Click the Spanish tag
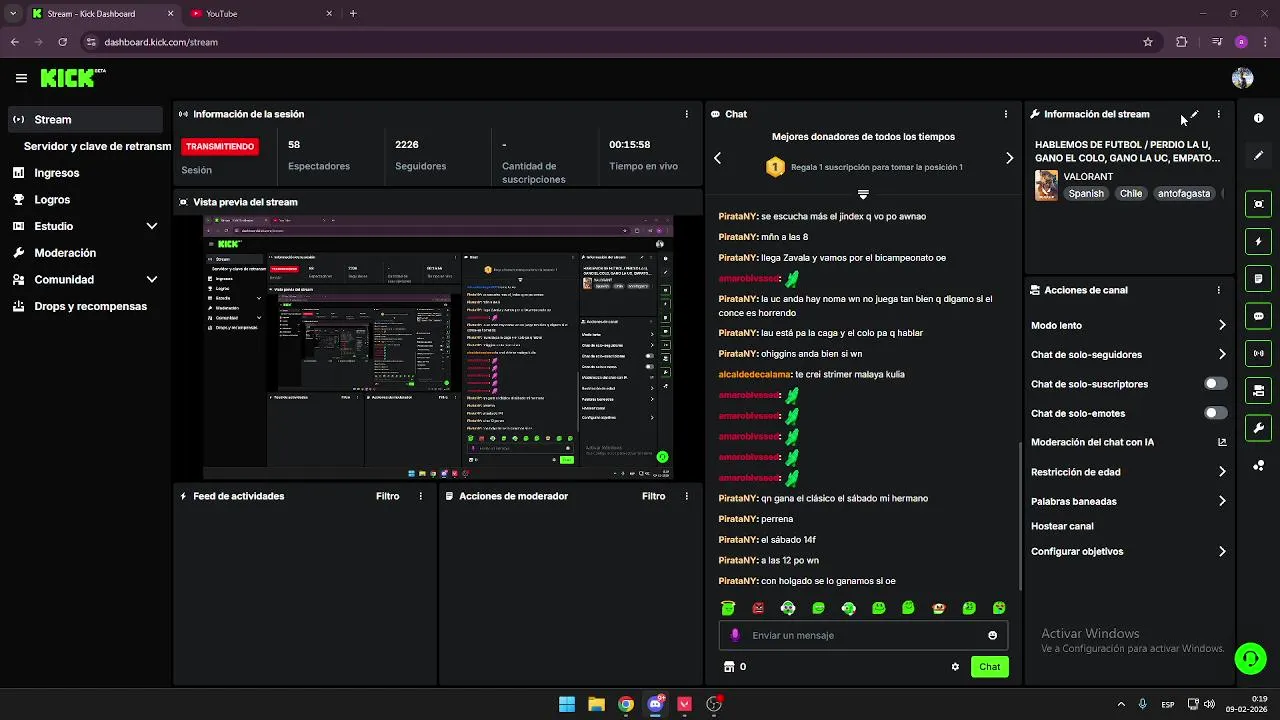Screen dimensions: 1280x720 pyautogui.click(x=1086, y=194)
